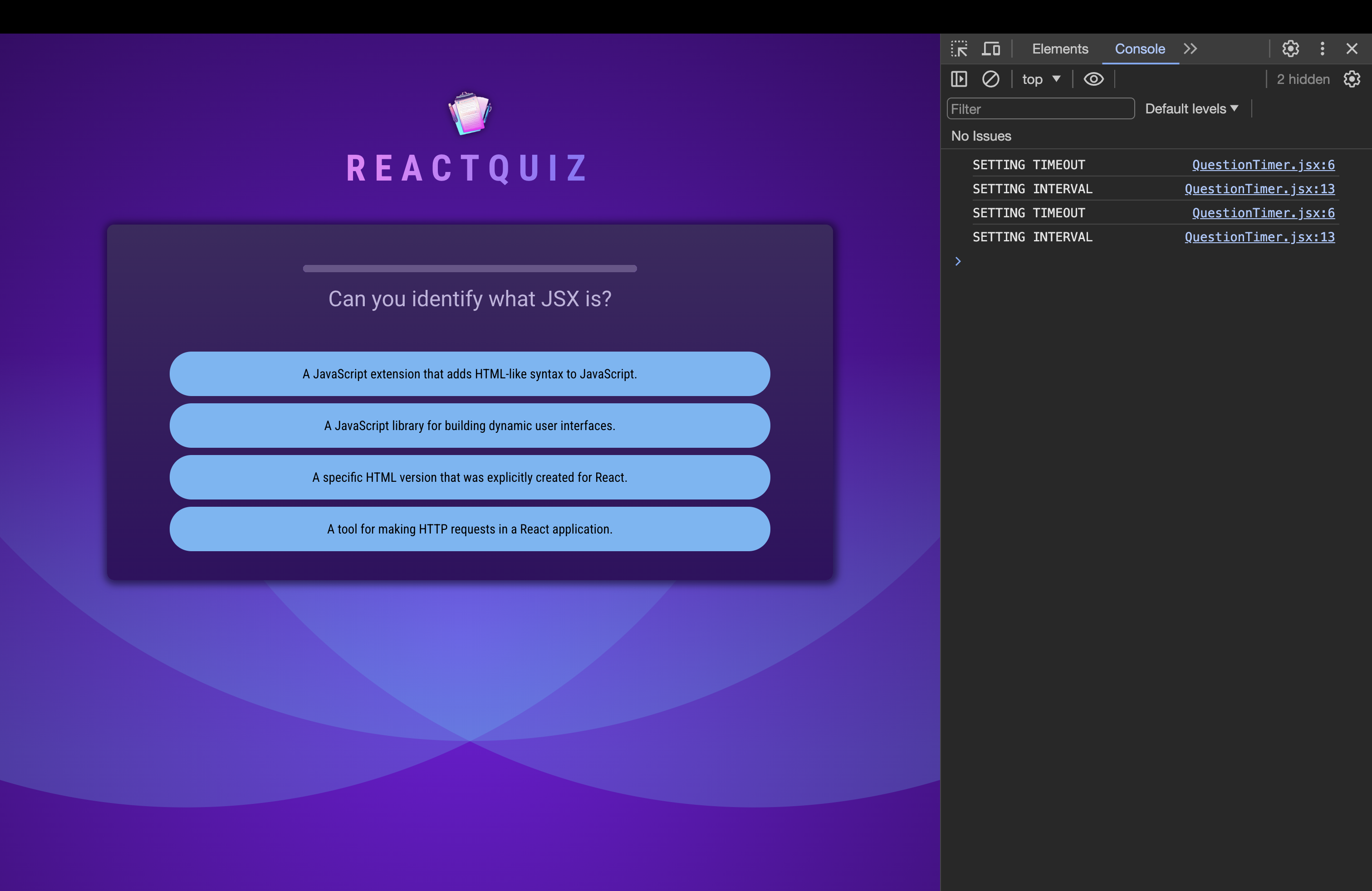
Task: Open the DevTools three-dot menu
Action: [x=1322, y=49]
